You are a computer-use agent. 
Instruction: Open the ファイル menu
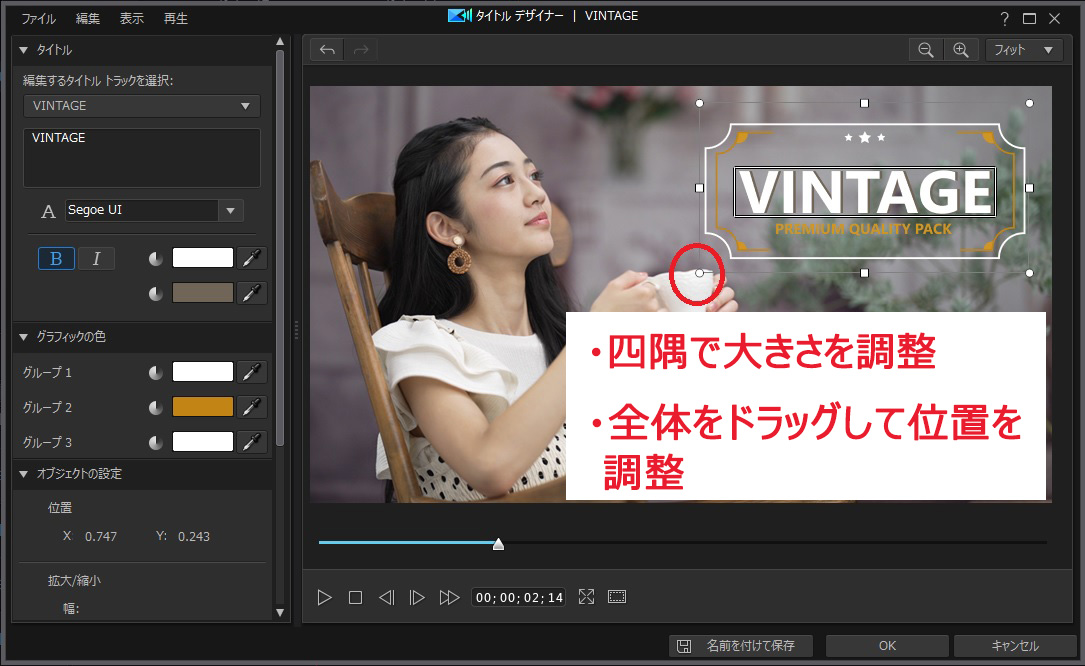click(x=38, y=19)
